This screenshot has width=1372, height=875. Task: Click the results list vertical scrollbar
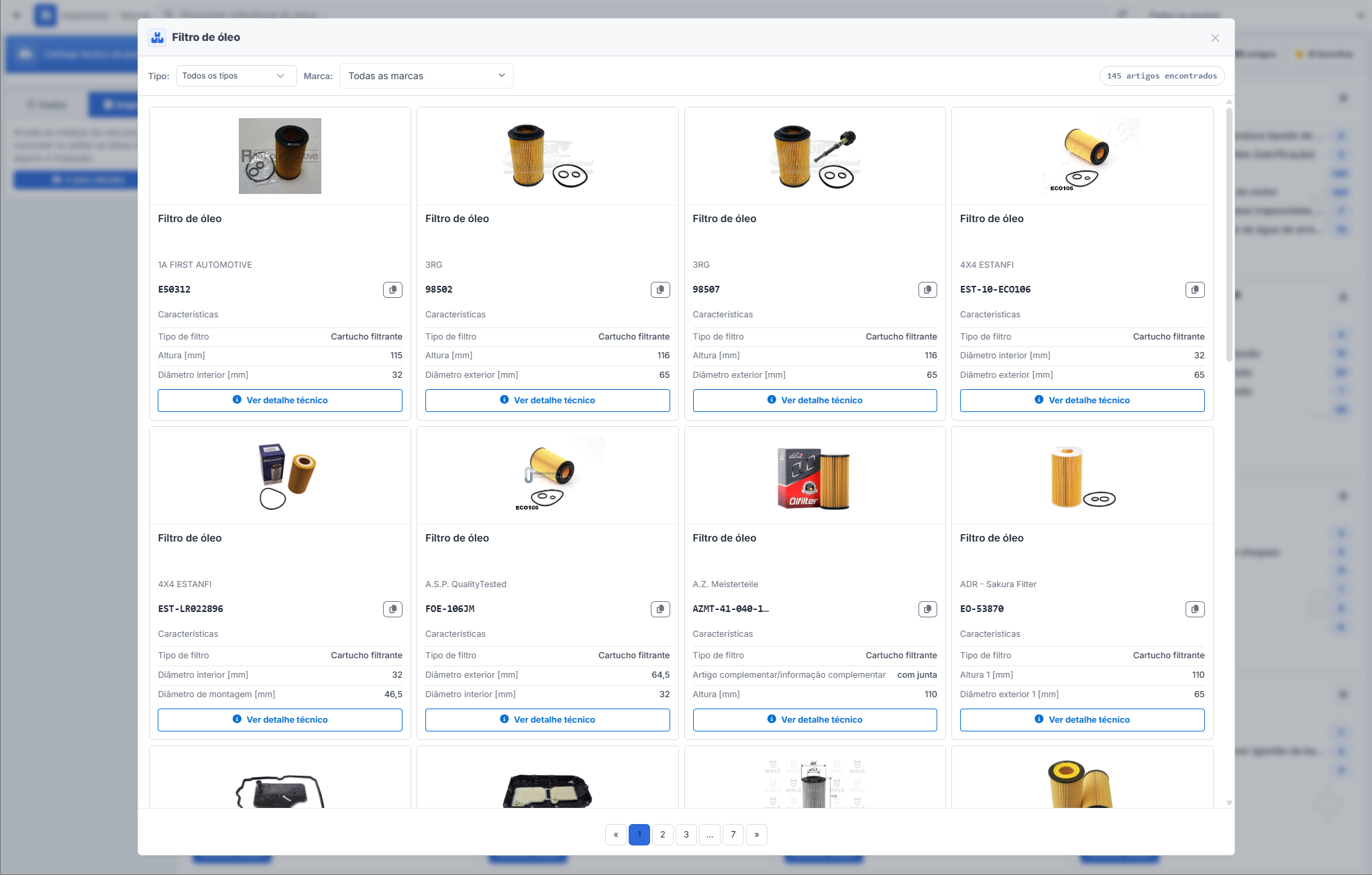click(1229, 235)
